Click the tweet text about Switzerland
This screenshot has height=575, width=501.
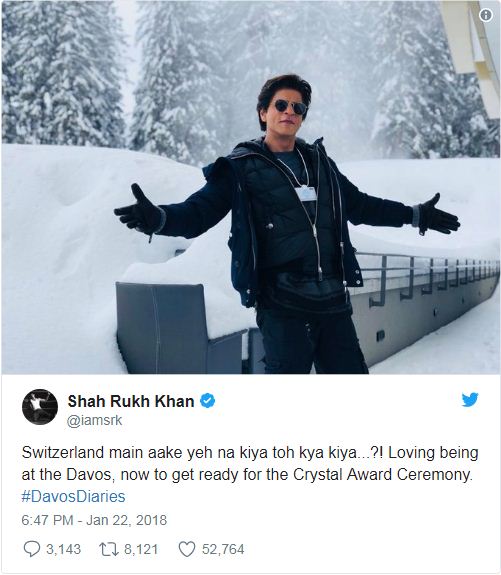pyautogui.click(x=250, y=464)
